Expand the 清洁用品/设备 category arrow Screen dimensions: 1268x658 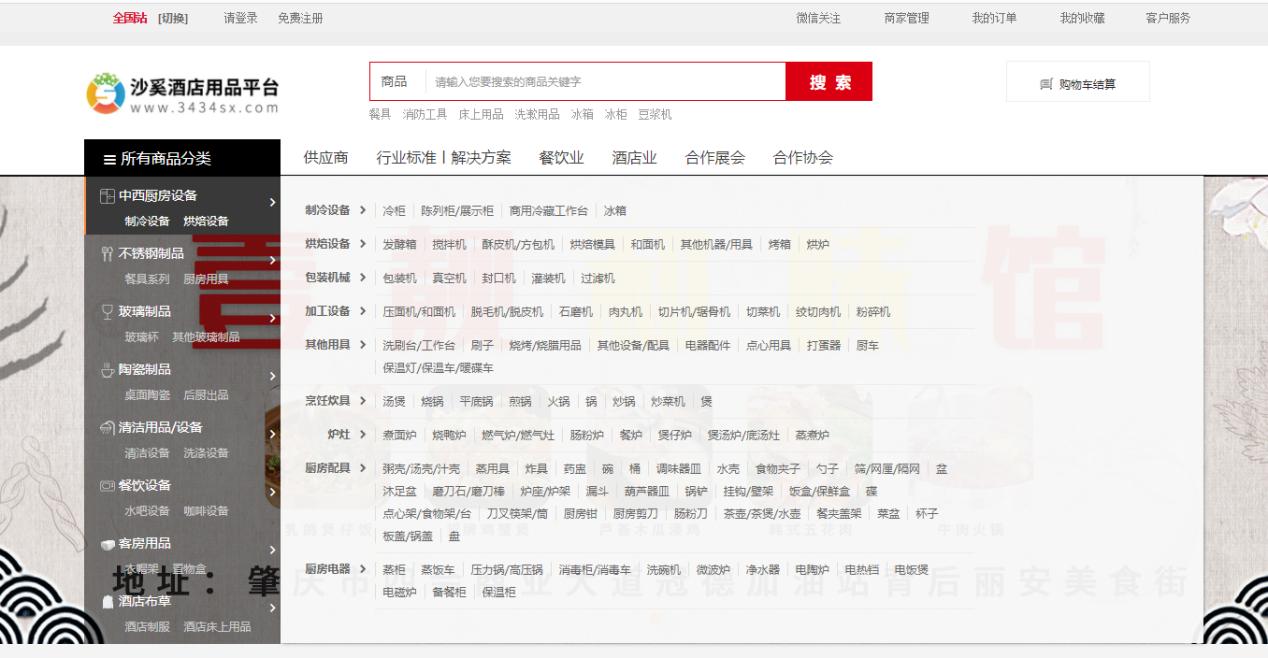[x=275, y=434]
